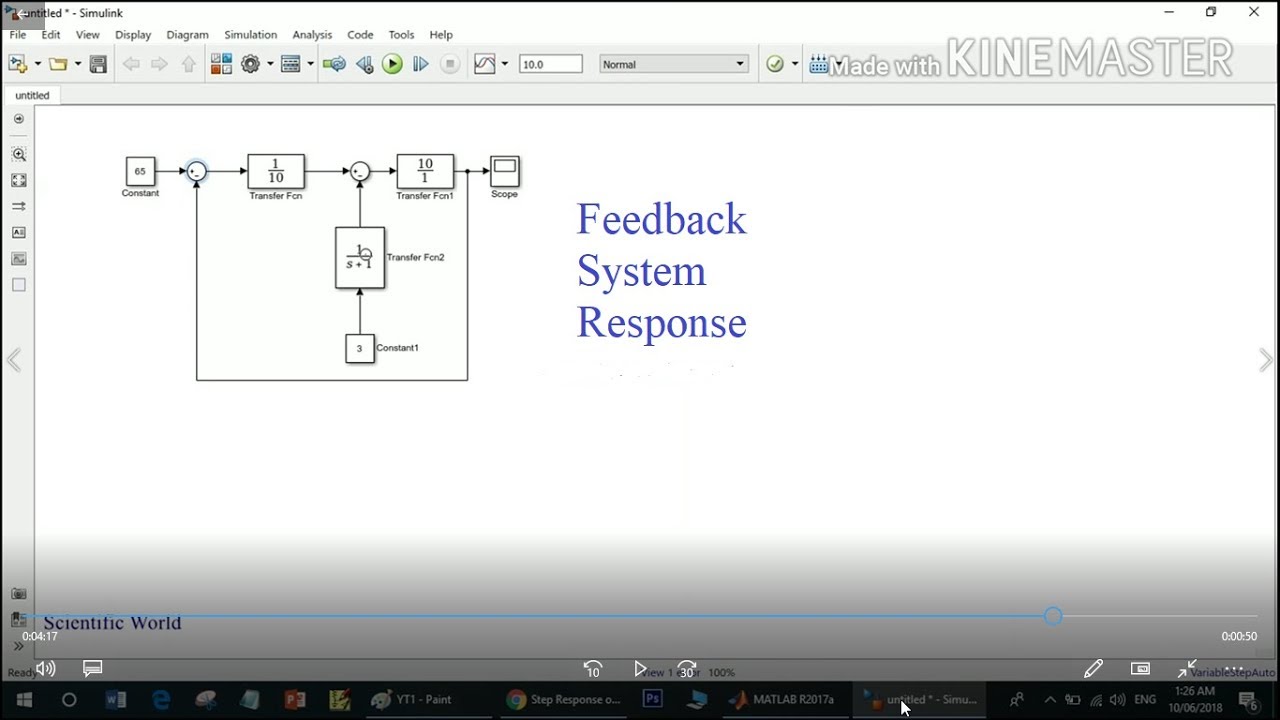Expand the Open recent files arrow
The width and height of the screenshot is (1280, 720).
[x=77, y=64]
